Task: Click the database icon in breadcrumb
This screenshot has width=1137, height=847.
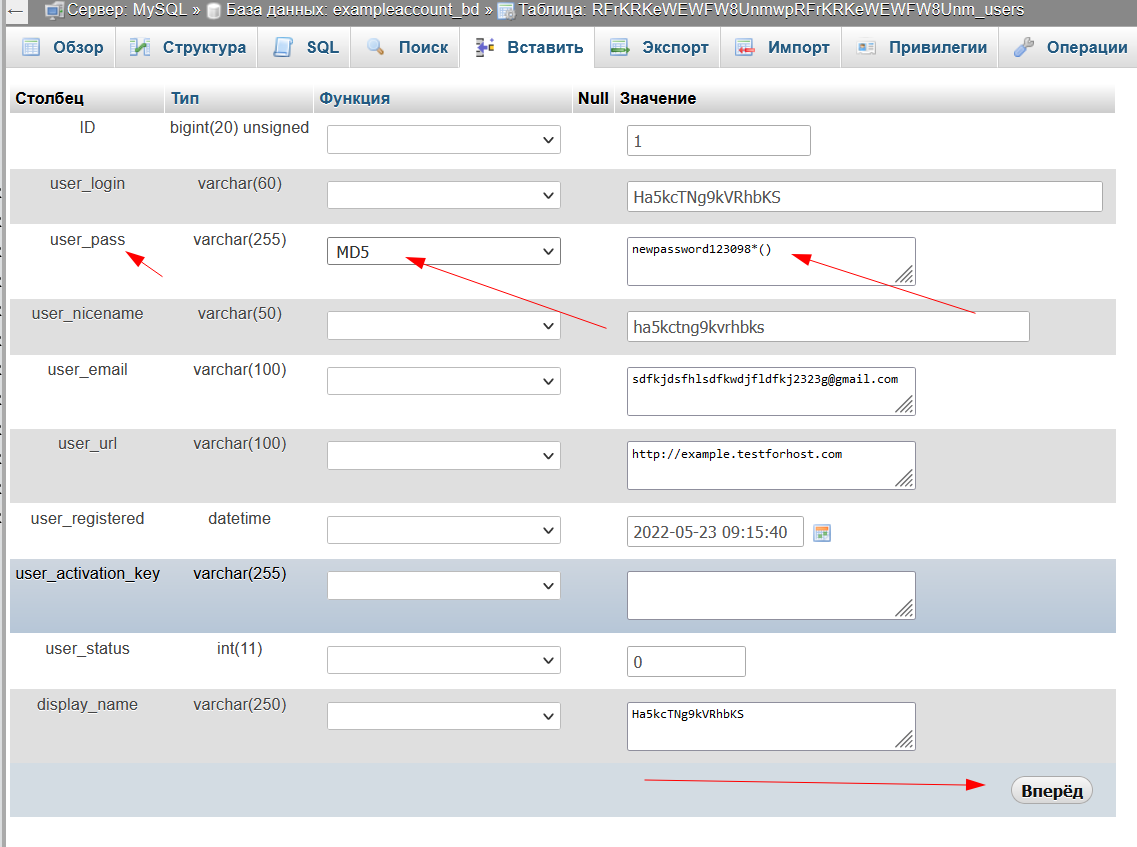Action: pyautogui.click(x=213, y=10)
